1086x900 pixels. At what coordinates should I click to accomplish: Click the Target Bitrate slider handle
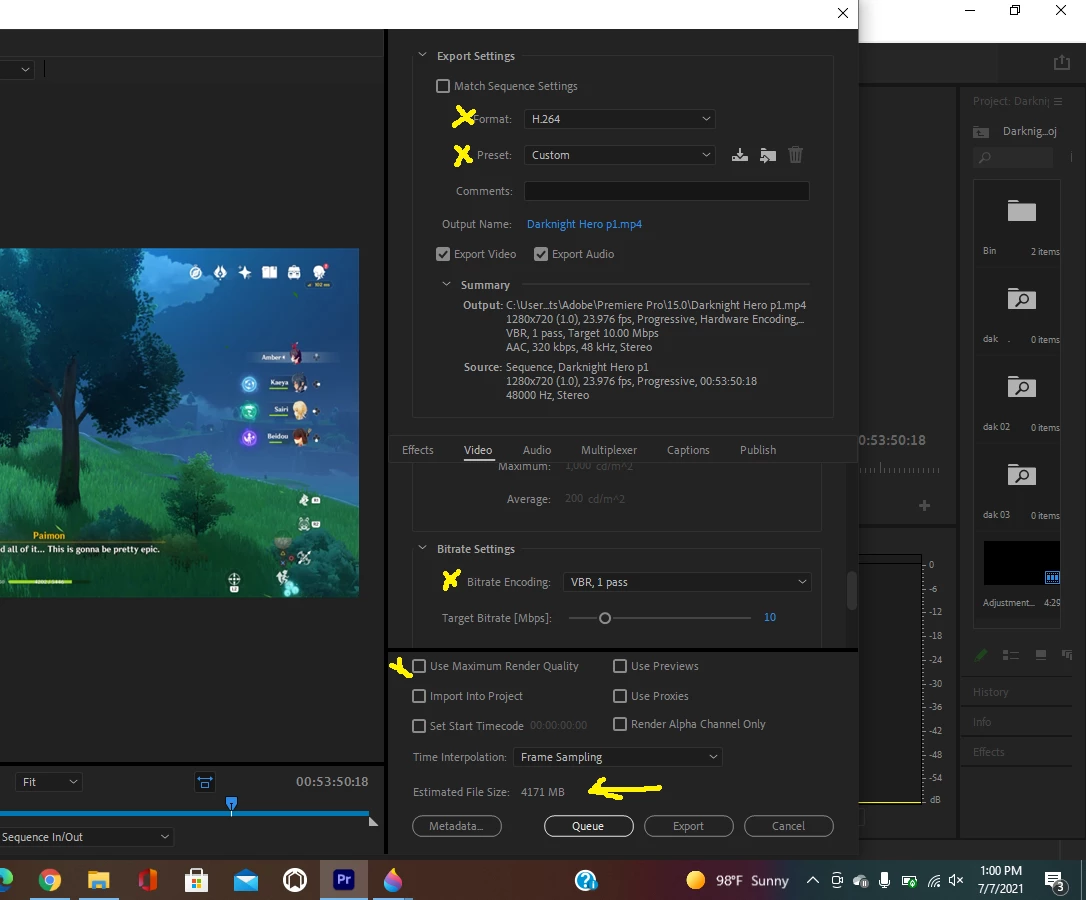click(605, 618)
